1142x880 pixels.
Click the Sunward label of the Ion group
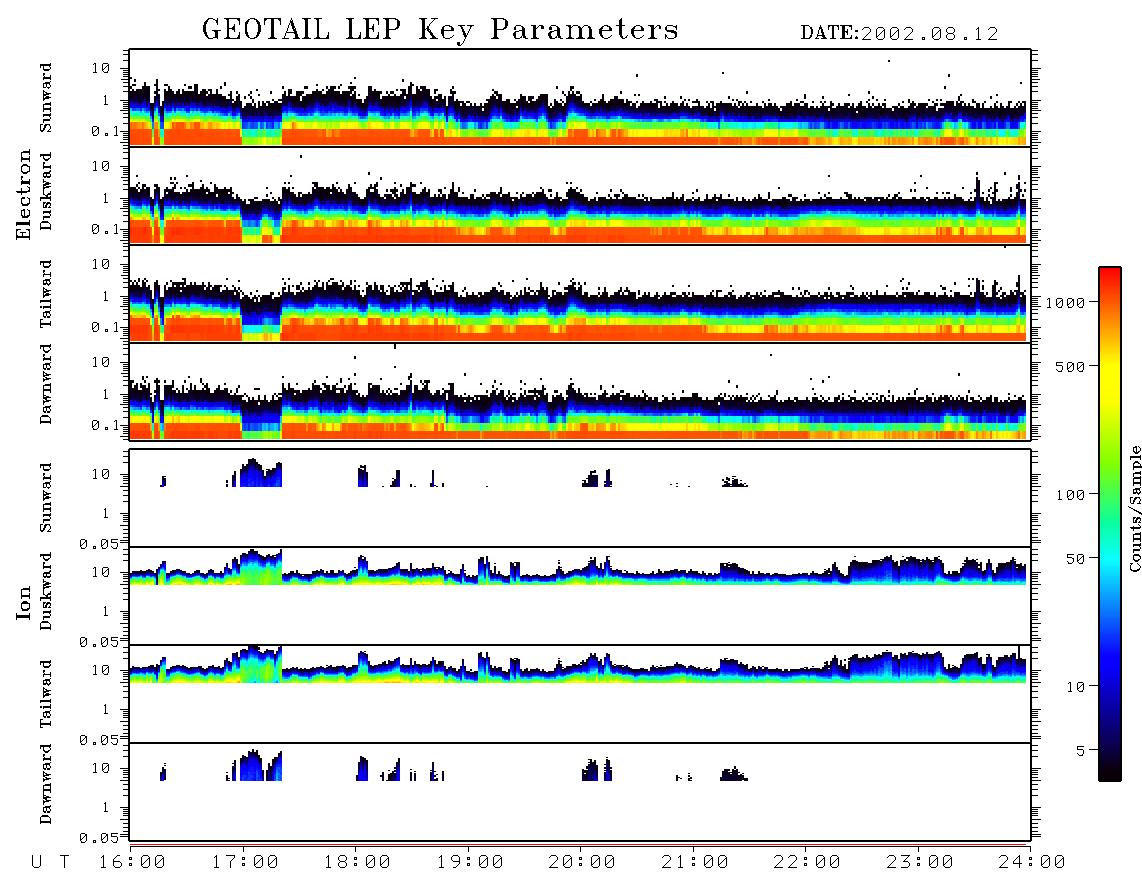coord(46,498)
